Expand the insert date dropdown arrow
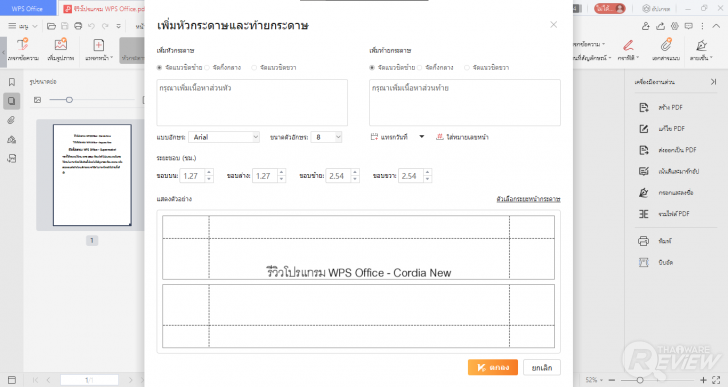 point(422,136)
